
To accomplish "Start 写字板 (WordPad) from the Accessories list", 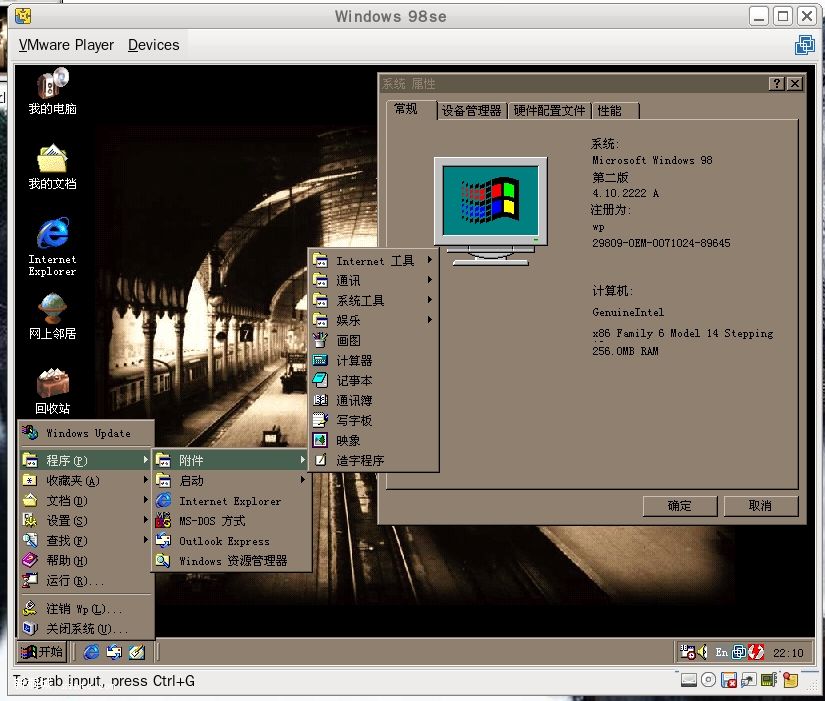I will pos(352,420).
